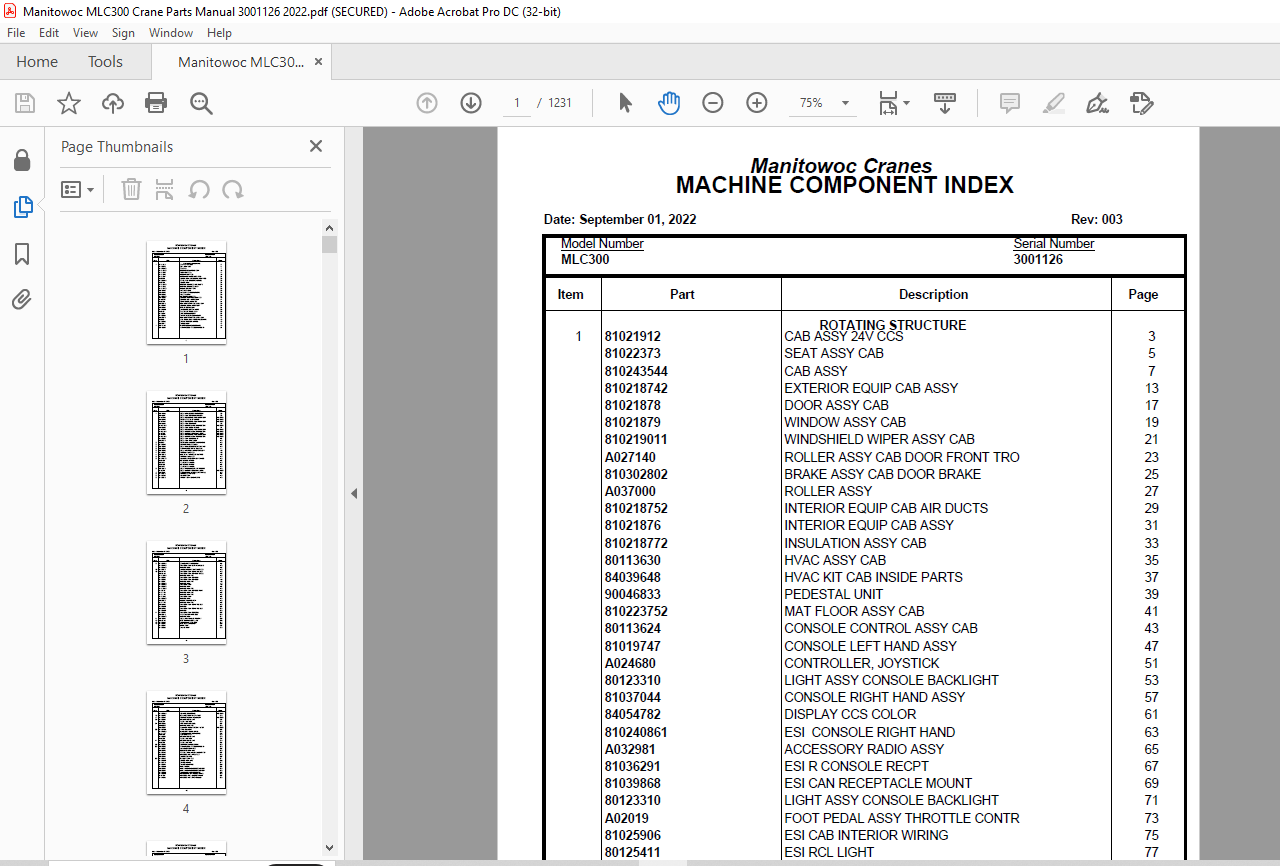The image size is (1280, 866).
Task: Open the Help menu
Action: (x=219, y=33)
